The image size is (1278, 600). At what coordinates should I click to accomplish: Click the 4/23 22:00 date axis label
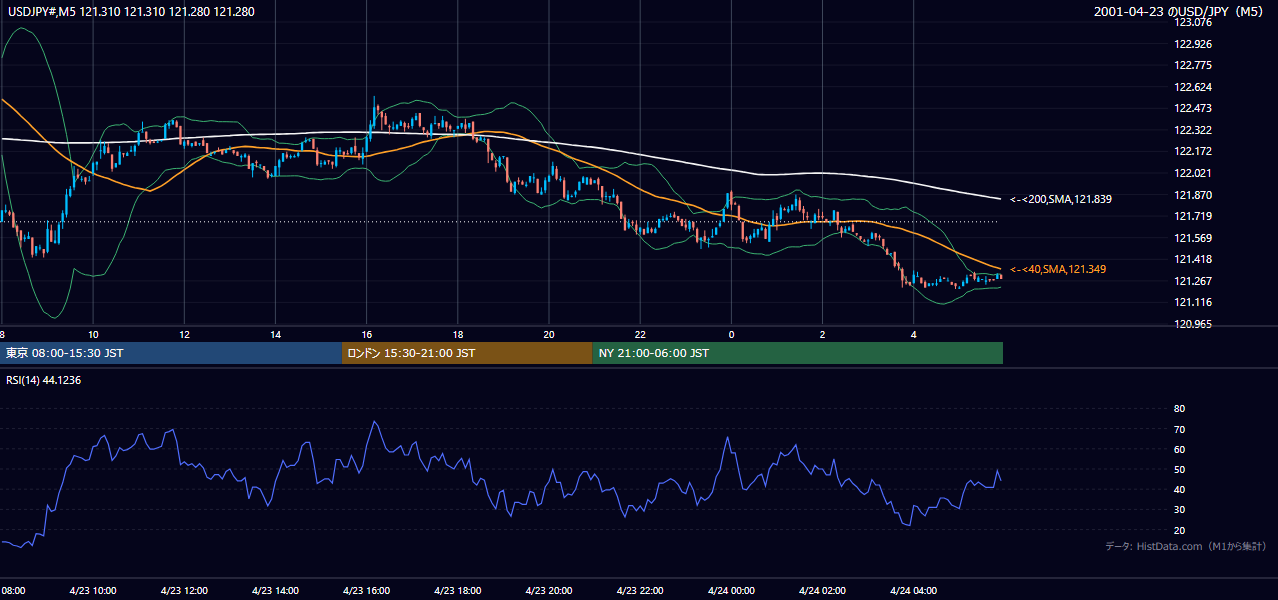(x=640, y=590)
